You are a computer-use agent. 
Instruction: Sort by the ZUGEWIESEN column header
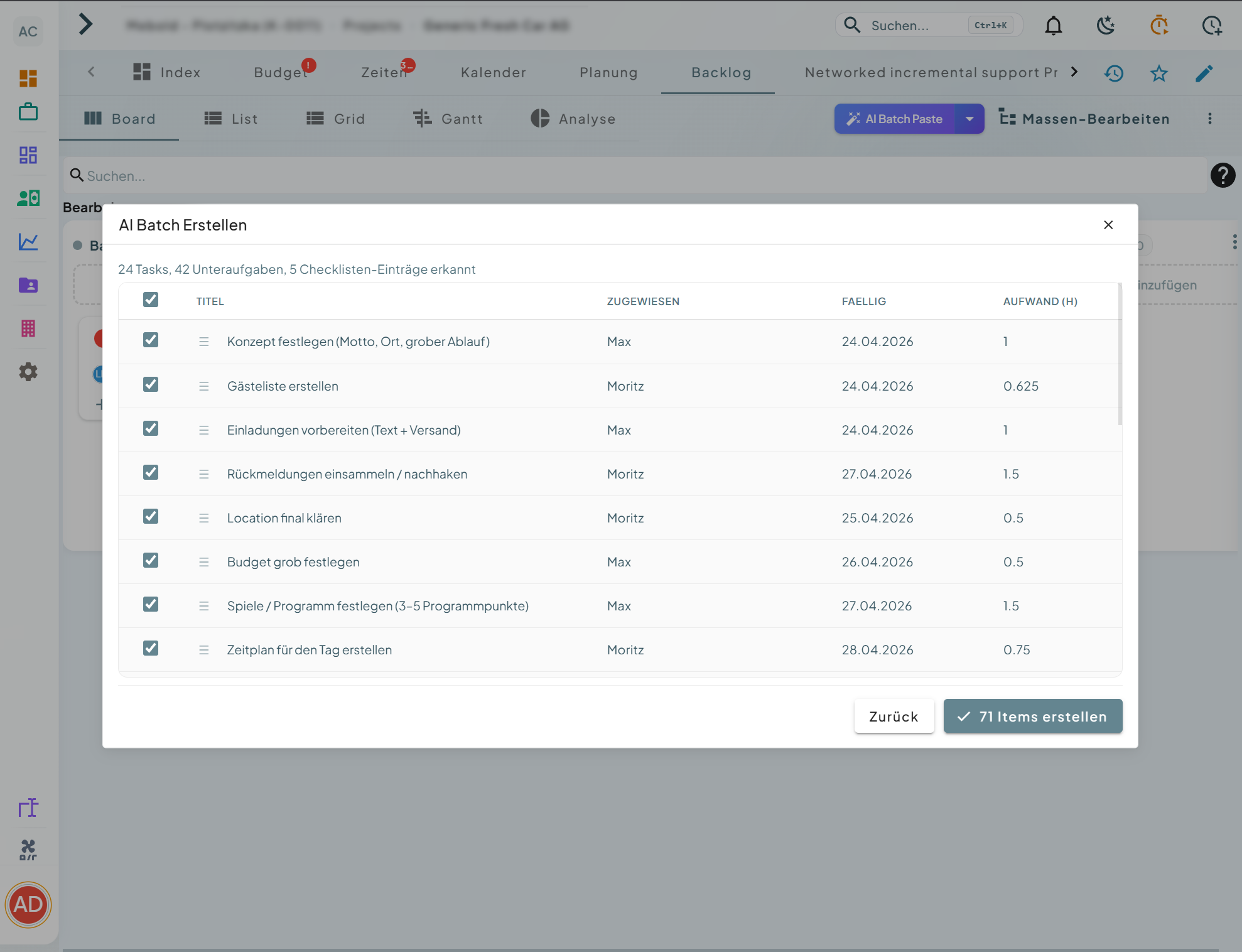(x=643, y=301)
